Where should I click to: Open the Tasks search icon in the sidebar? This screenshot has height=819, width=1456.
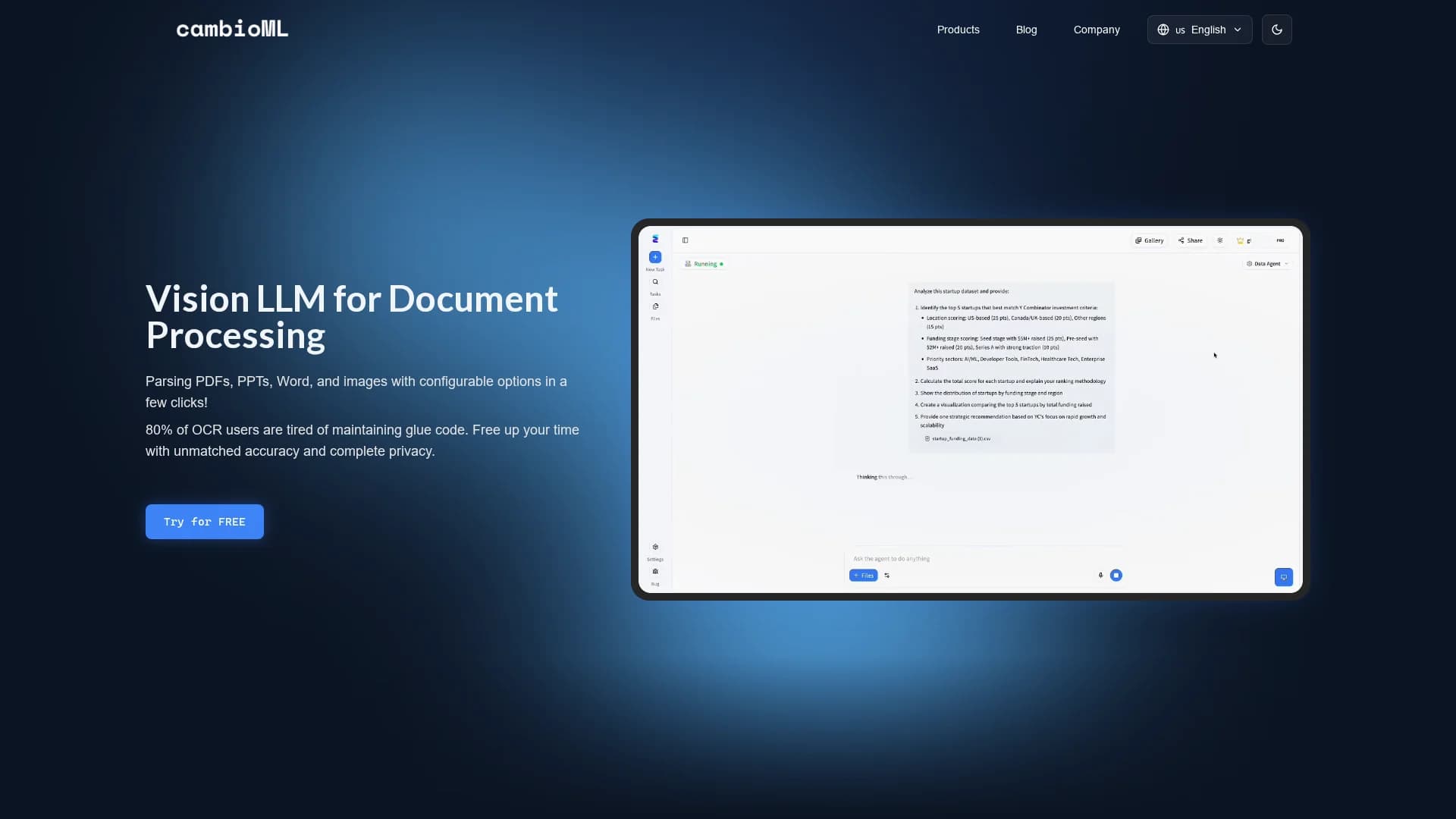click(655, 282)
